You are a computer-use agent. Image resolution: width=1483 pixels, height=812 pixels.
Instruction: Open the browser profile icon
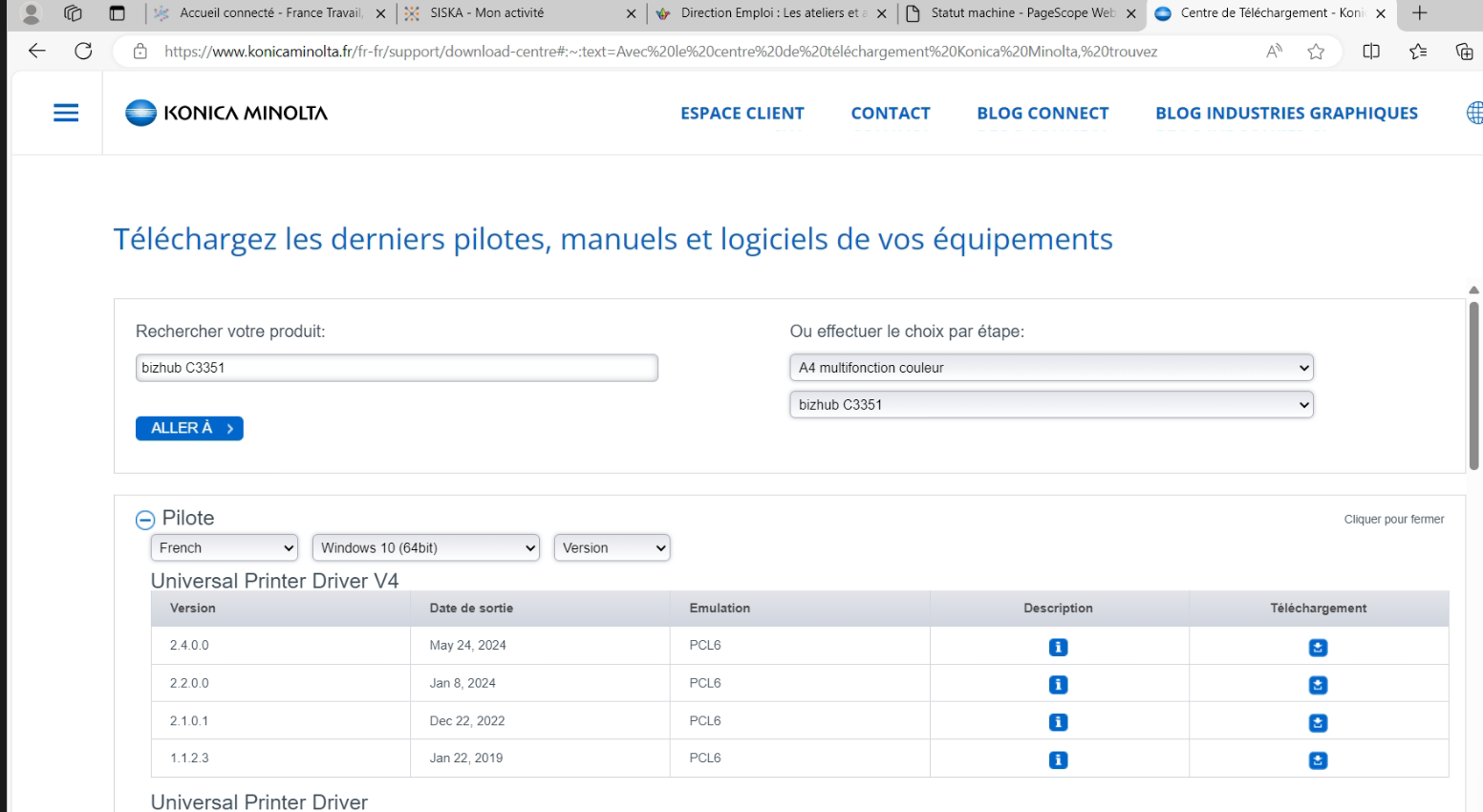point(32,13)
